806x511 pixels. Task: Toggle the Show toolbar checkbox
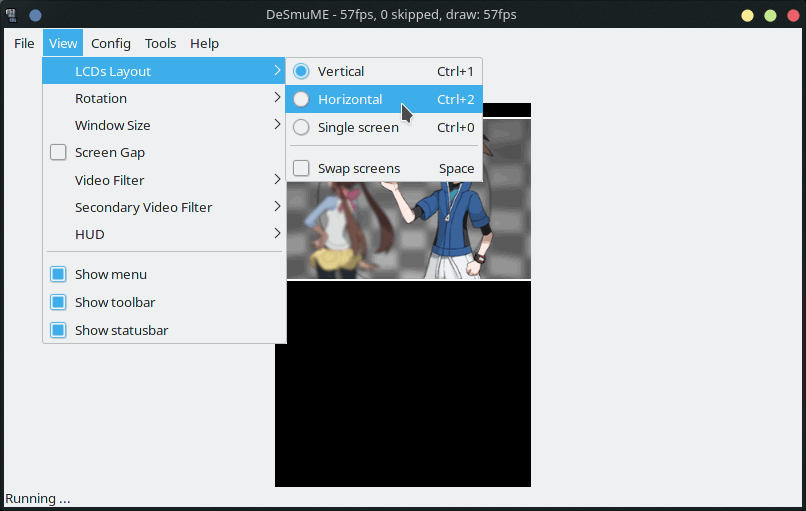58,302
